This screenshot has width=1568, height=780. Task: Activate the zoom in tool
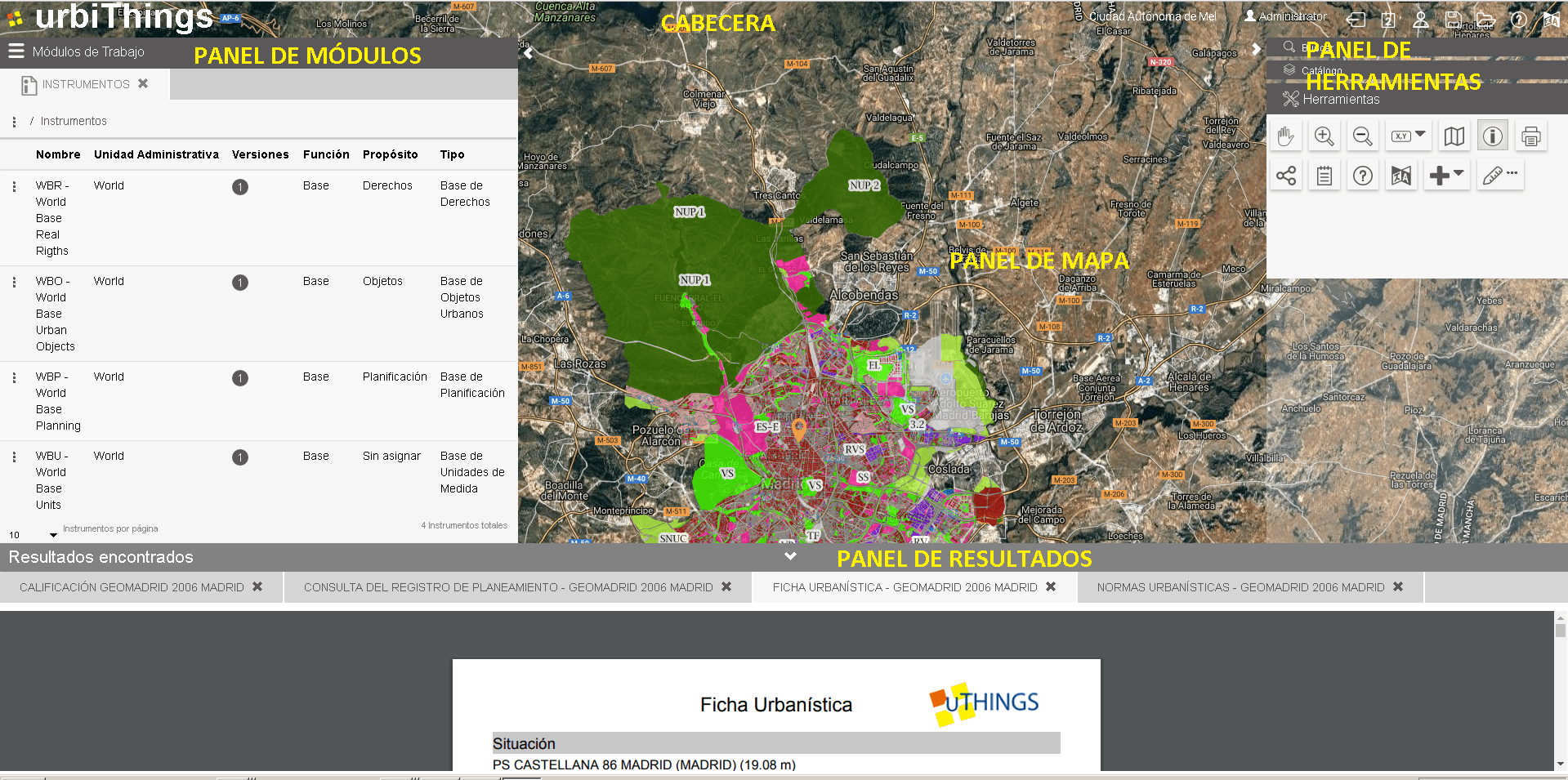pos(1325,136)
